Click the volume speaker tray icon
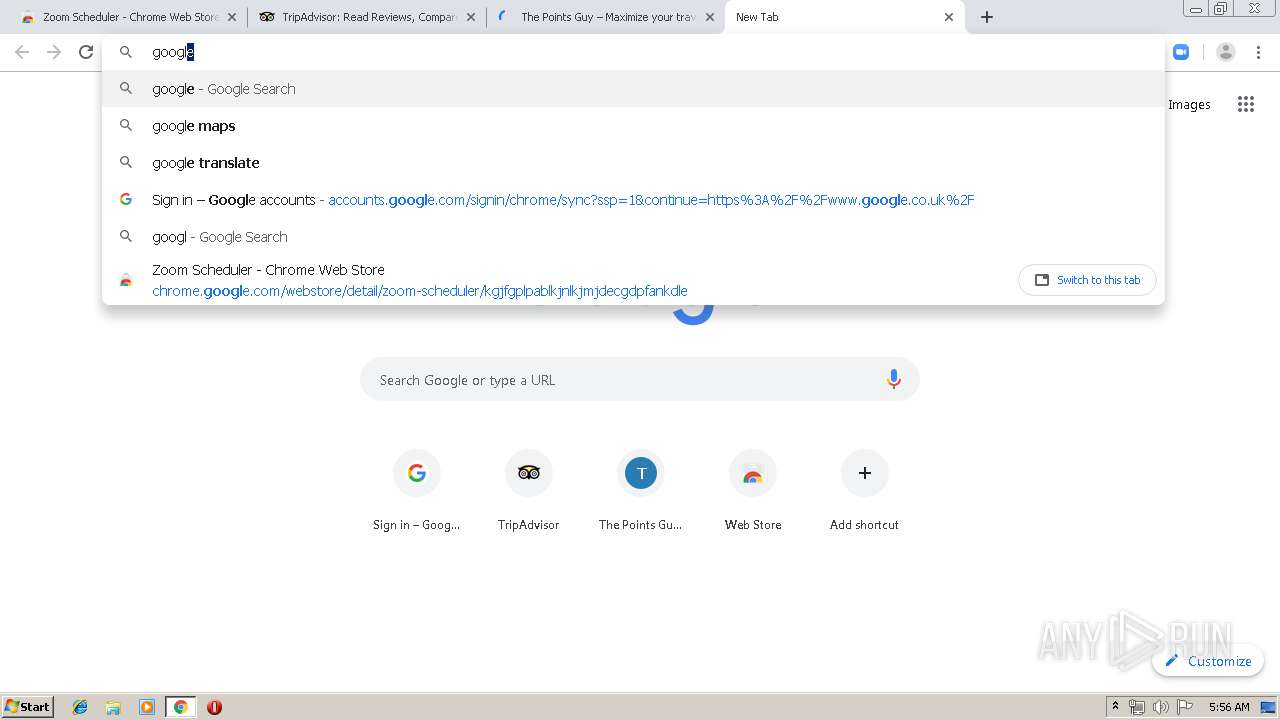Image resolution: width=1280 pixels, height=720 pixels. tap(1161, 707)
